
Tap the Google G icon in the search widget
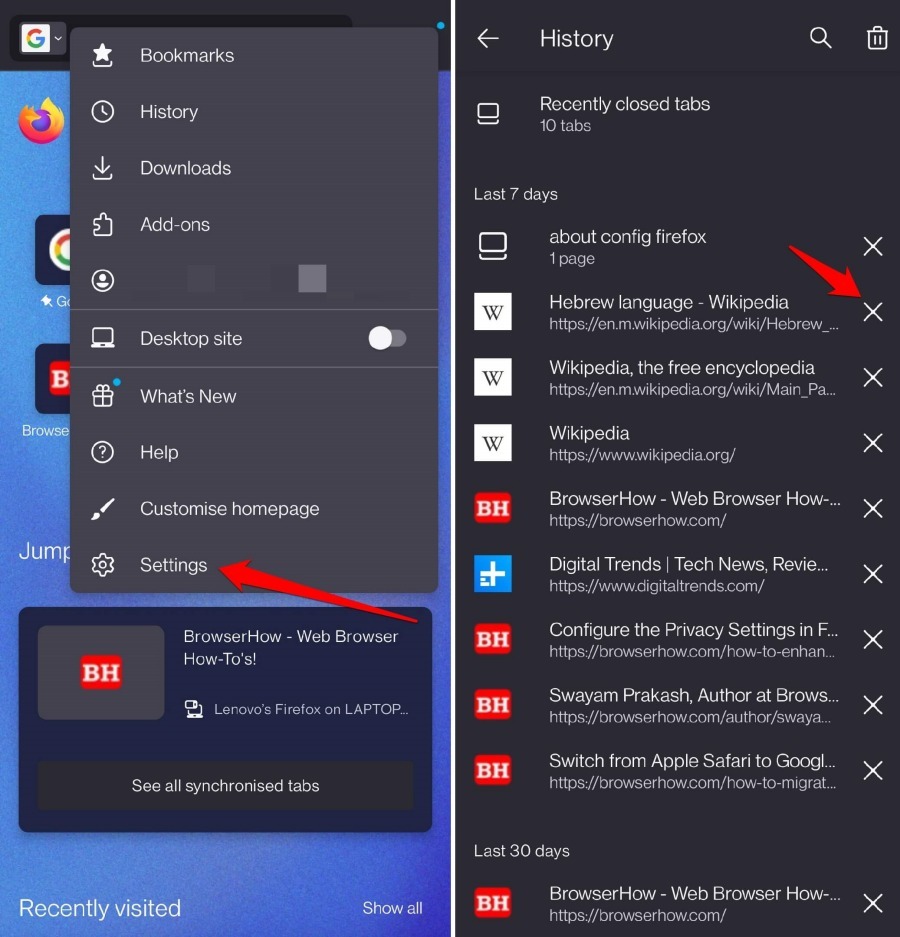pos(36,37)
